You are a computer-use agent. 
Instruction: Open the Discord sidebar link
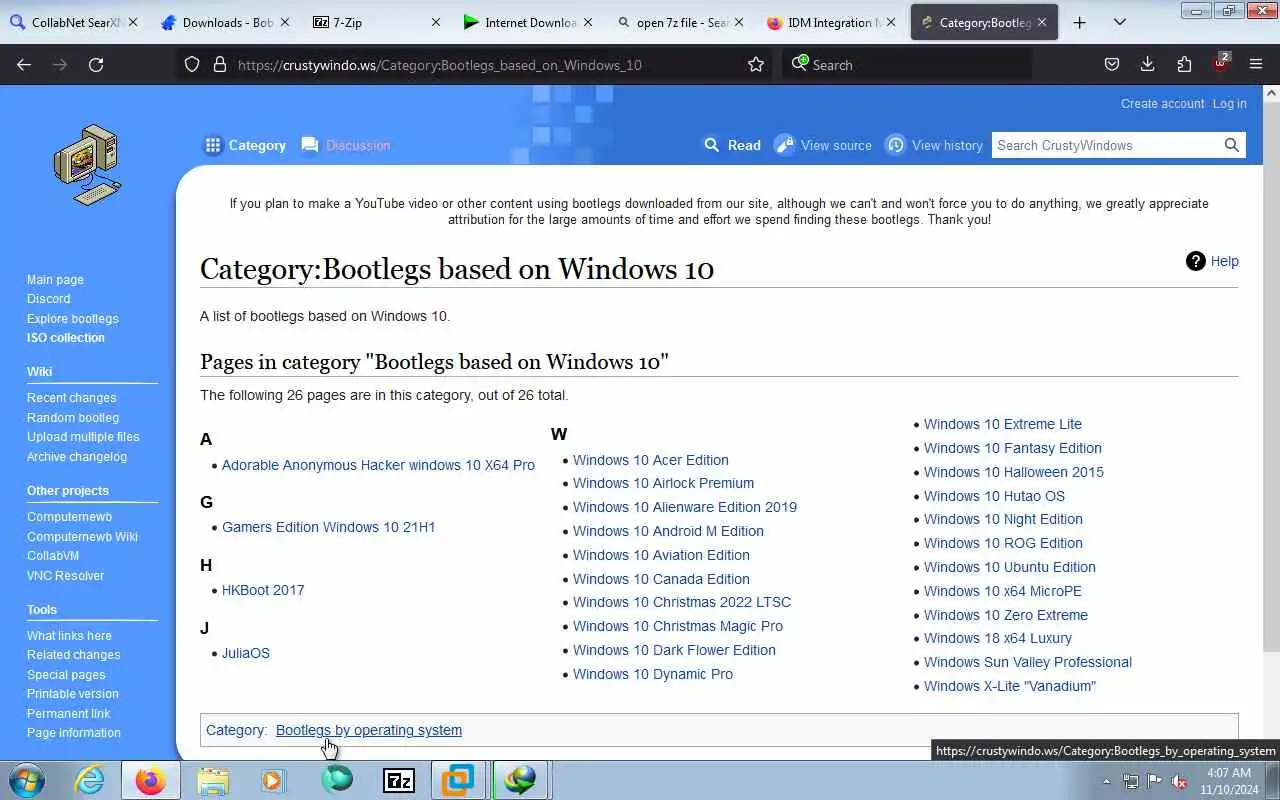pos(48,299)
